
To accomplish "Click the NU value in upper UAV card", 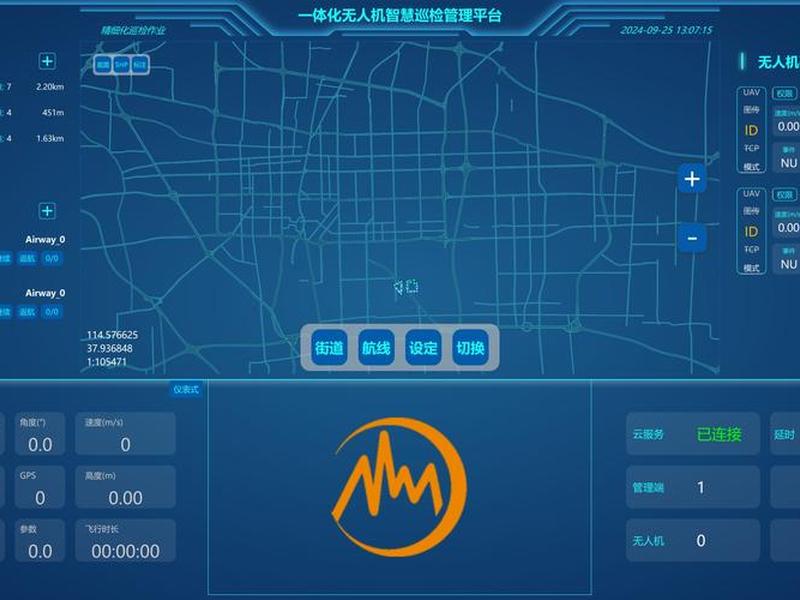I will click(788, 163).
